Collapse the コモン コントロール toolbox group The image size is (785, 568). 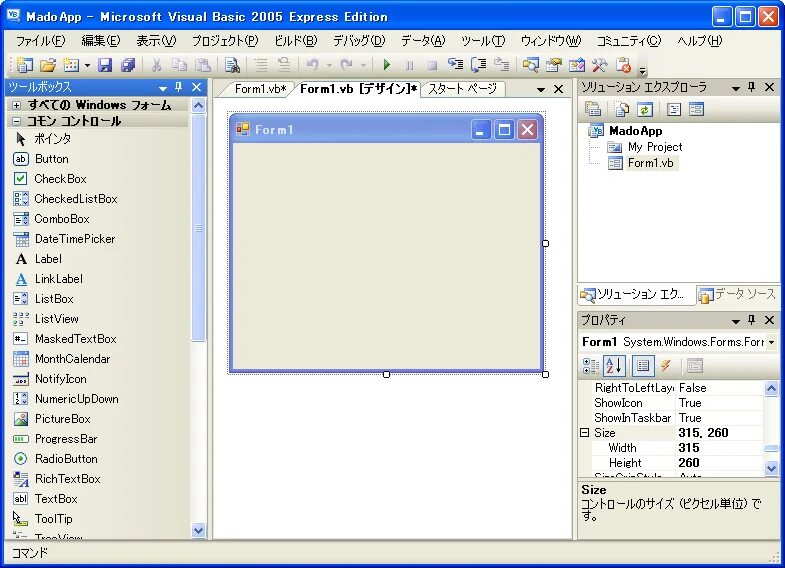pyautogui.click(x=17, y=121)
